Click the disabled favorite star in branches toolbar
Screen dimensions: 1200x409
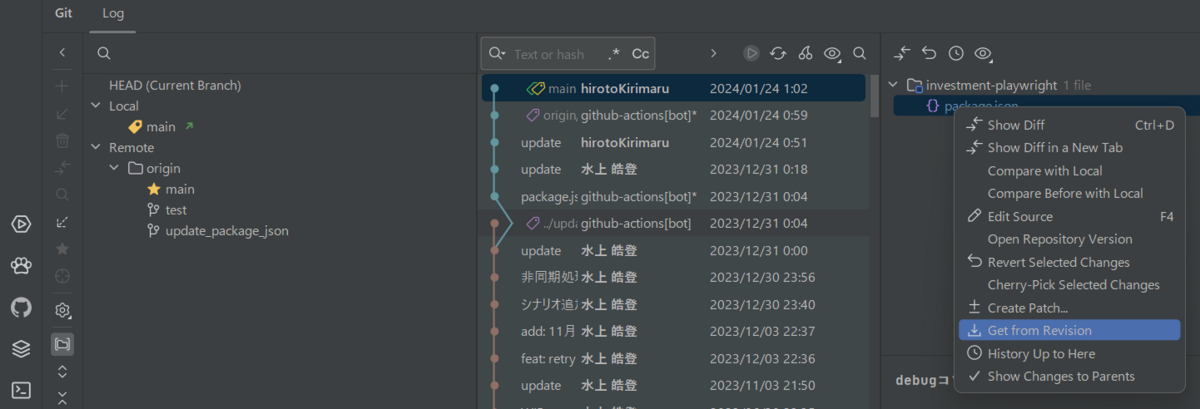(x=62, y=248)
